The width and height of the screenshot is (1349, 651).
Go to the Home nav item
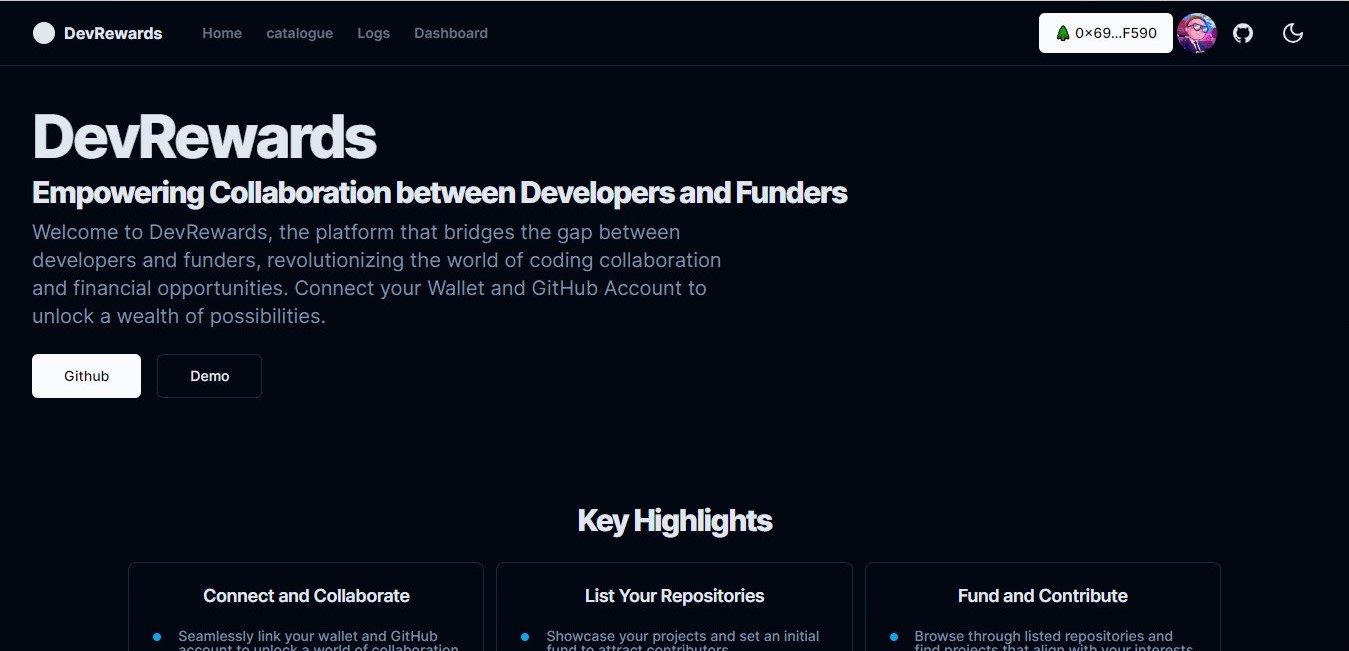[x=222, y=33]
